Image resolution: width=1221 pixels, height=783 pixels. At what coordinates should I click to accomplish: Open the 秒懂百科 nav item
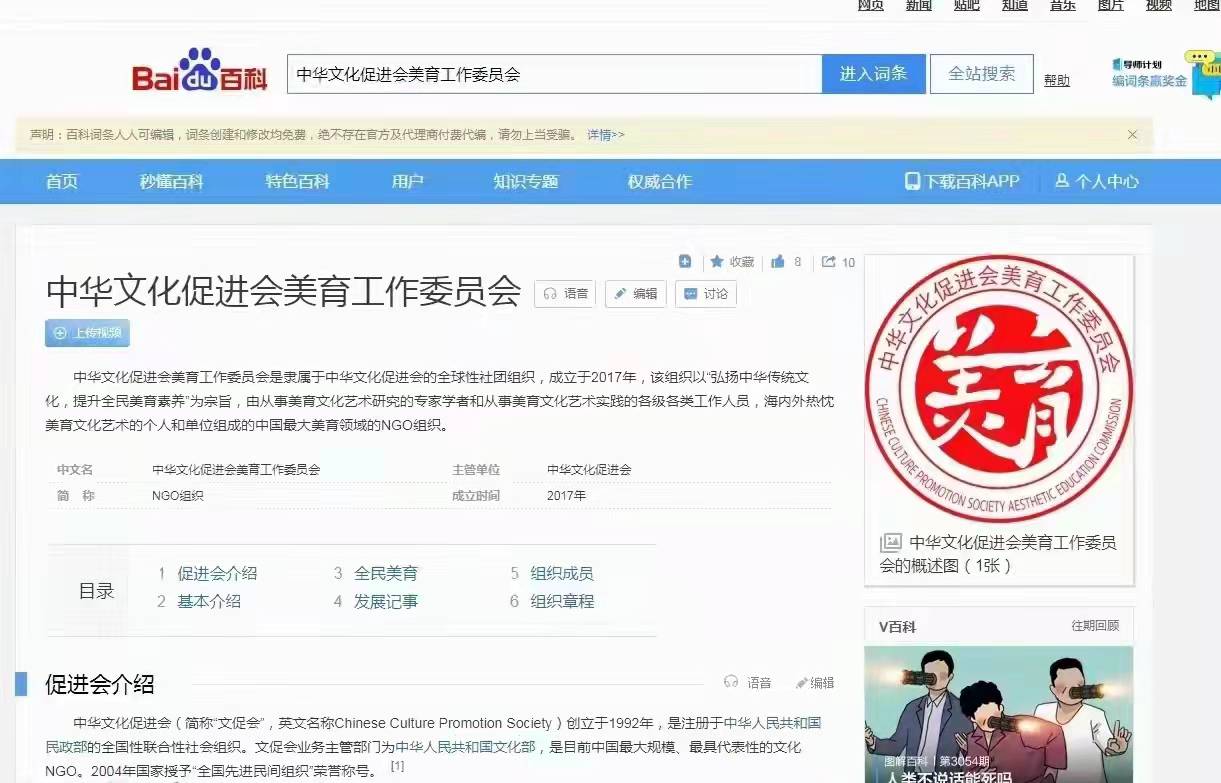tap(172, 181)
